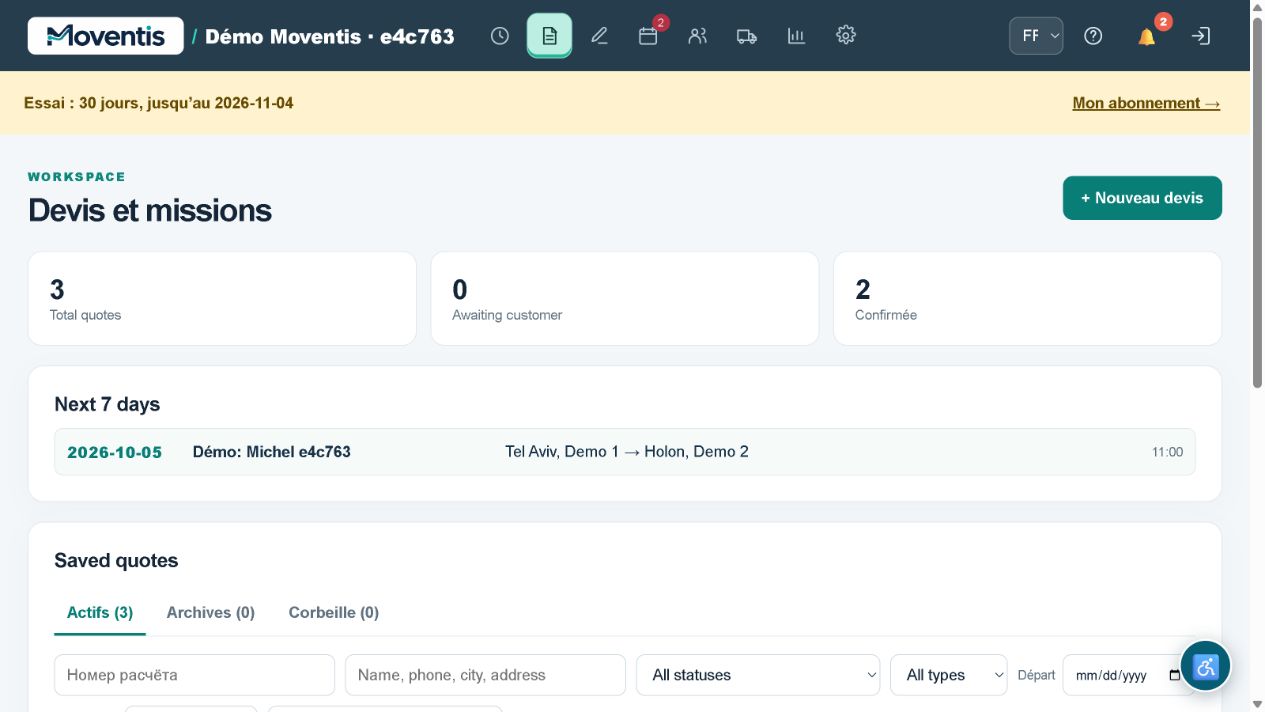Focus the Départ date field
This screenshot has height=712, width=1265.
pos(1129,675)
